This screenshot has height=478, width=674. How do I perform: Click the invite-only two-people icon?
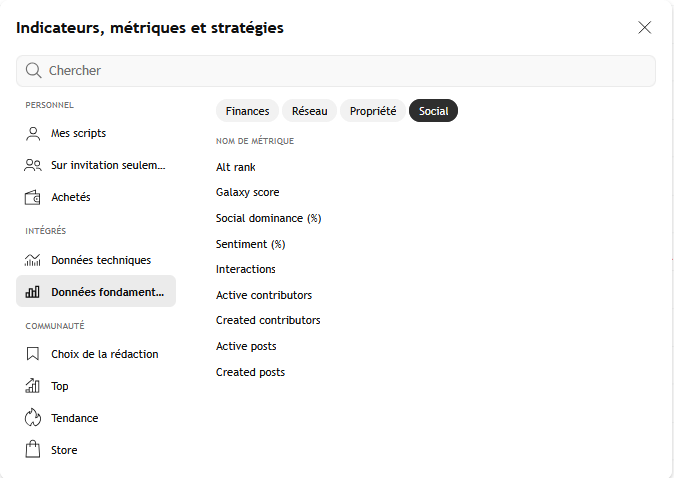[x=33, y=165]
